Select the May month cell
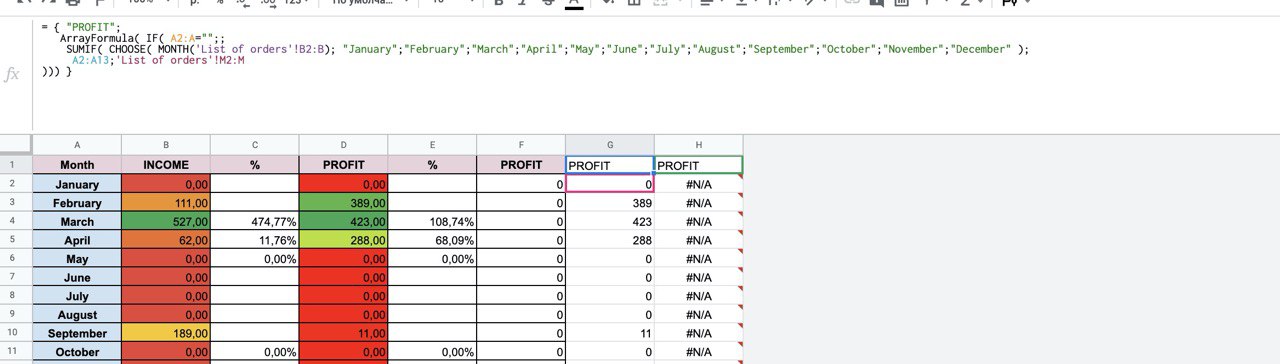Viewport: 1280px width, 364px height. tap(77, 259)
